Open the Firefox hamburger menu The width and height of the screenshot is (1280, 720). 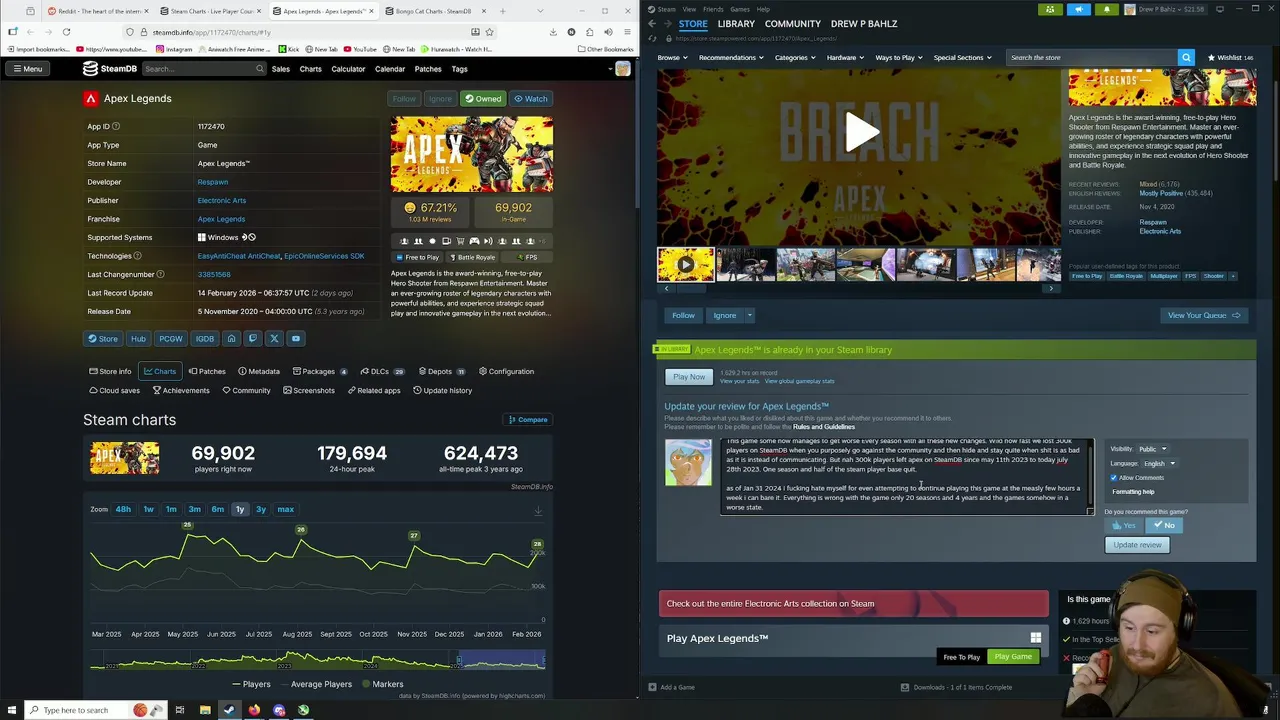[626, 32]
